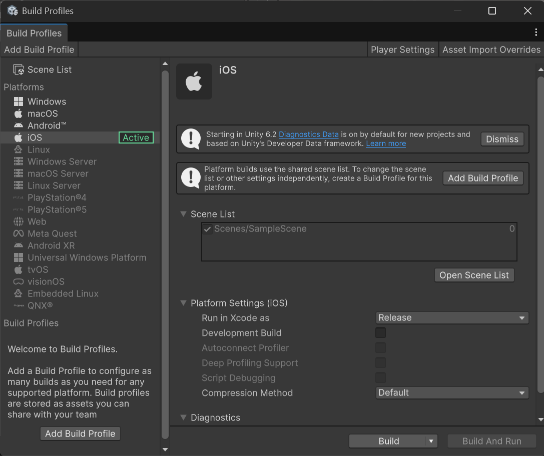Open the Run in Xcode as dropdown
Image resolution: width=544 pixels, height=456 pixels.
pyautogui.click(x=452, y=318)
